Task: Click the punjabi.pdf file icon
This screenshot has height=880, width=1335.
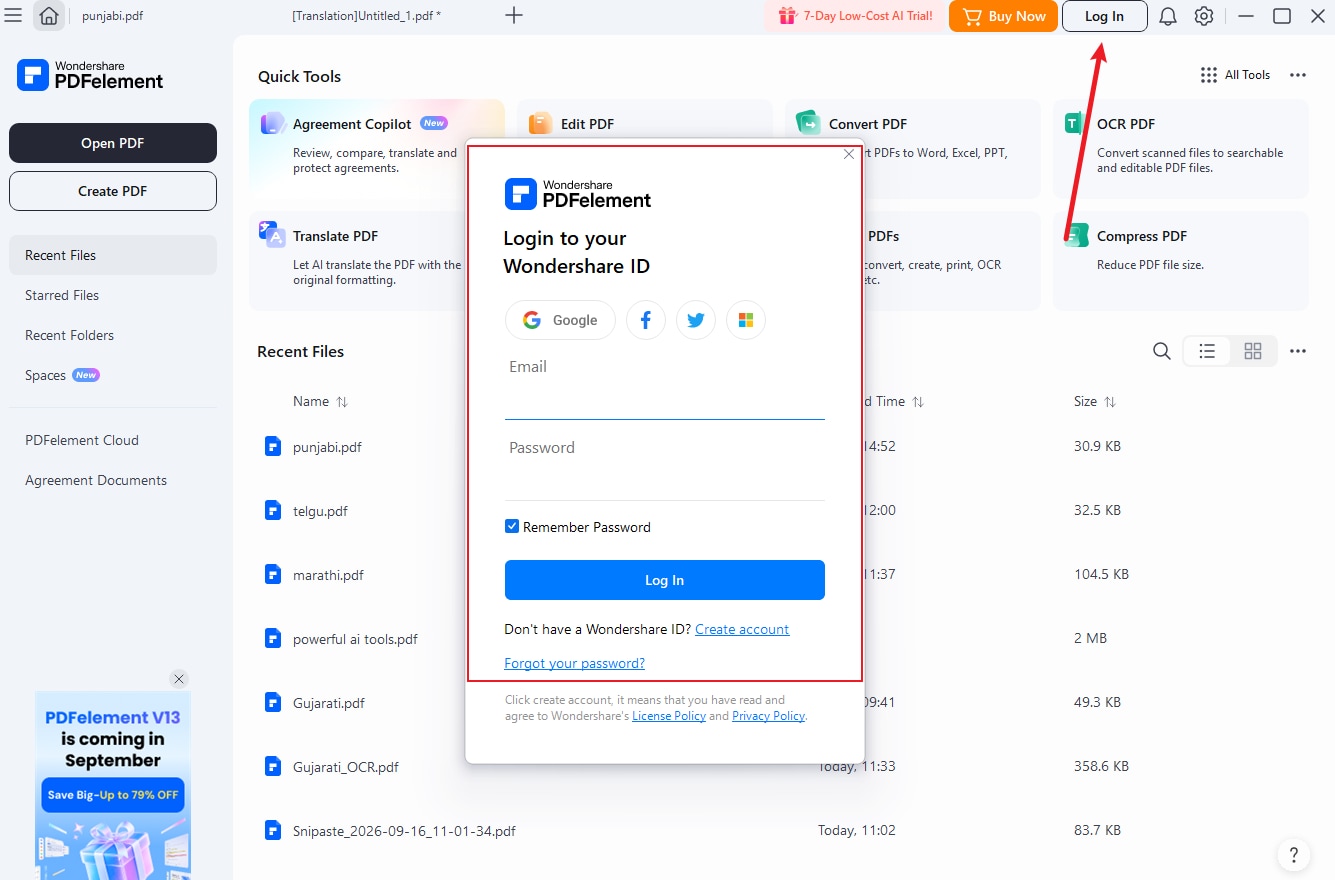Action: 272,446
